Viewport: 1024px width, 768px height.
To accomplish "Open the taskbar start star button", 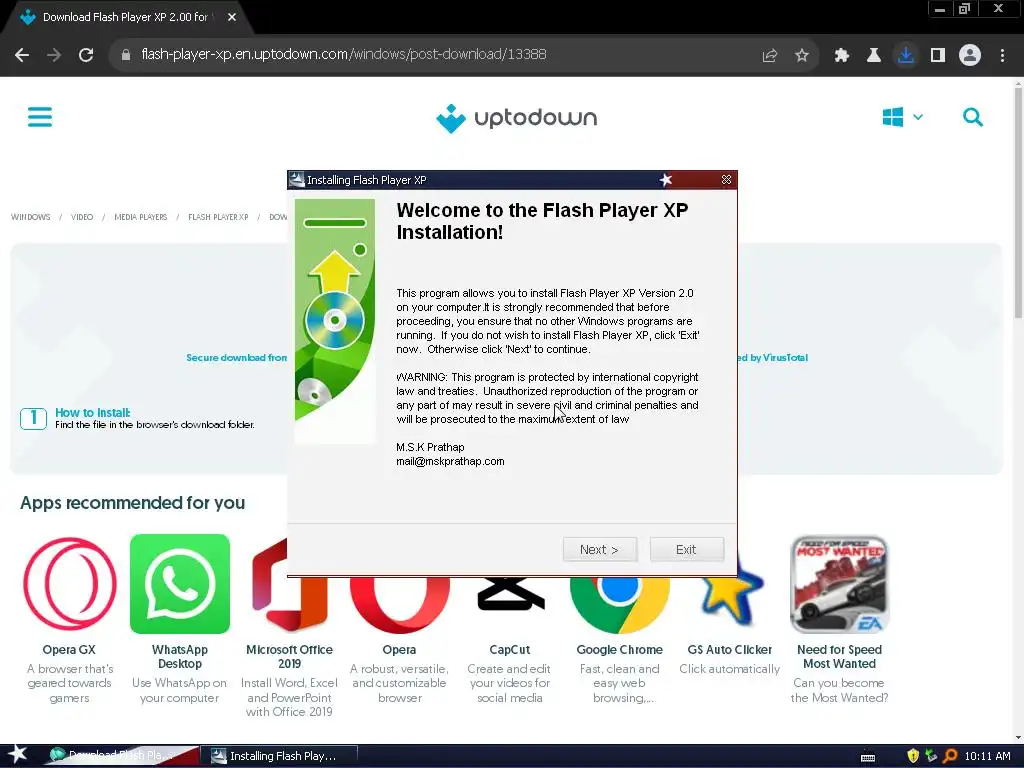I will click(18, 755).
